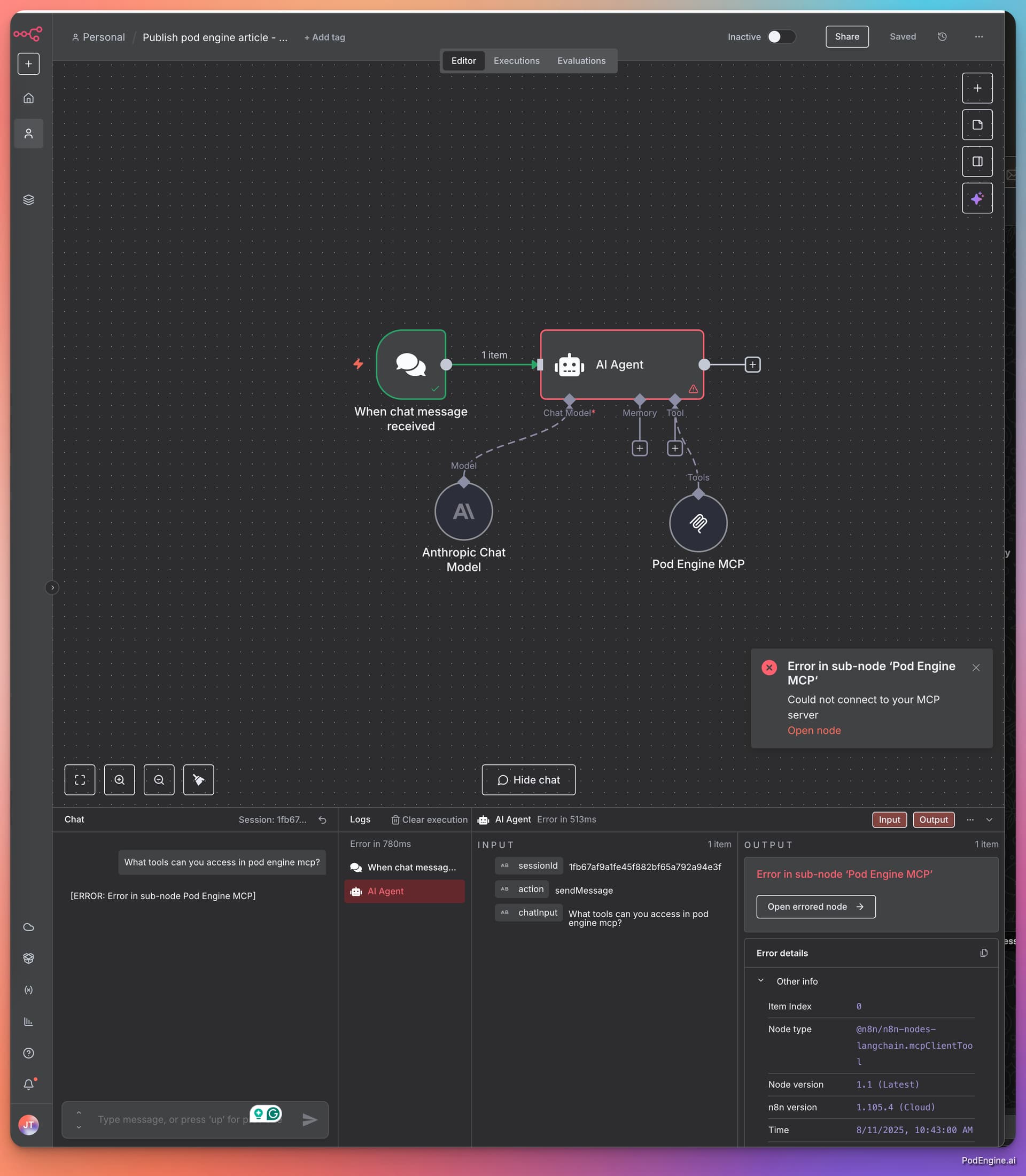Click the Open node link in the error toast
Screen dimensions: 1026x1176
813,730
